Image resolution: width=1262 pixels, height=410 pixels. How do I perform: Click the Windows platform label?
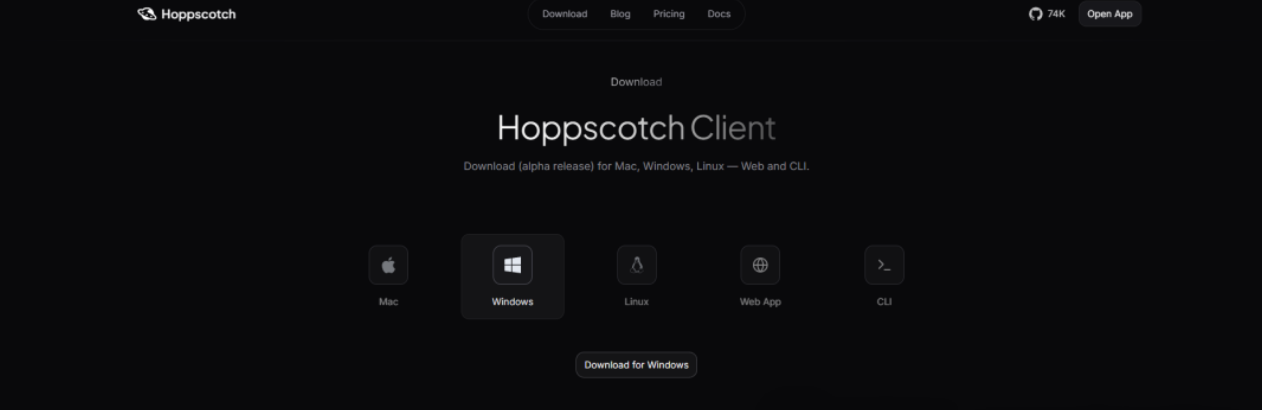512,302
